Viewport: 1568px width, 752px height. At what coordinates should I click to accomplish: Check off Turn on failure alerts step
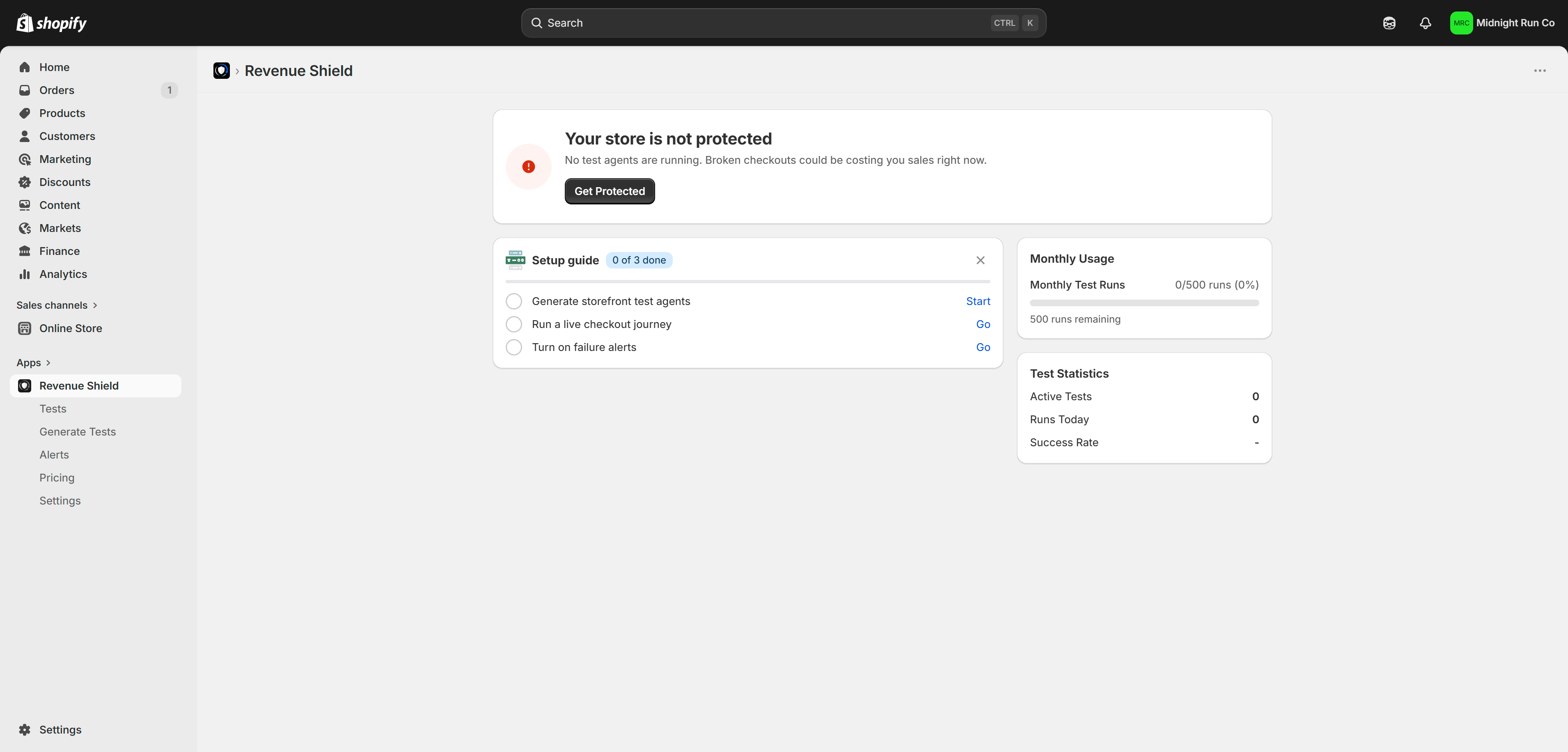click(514, 347)
